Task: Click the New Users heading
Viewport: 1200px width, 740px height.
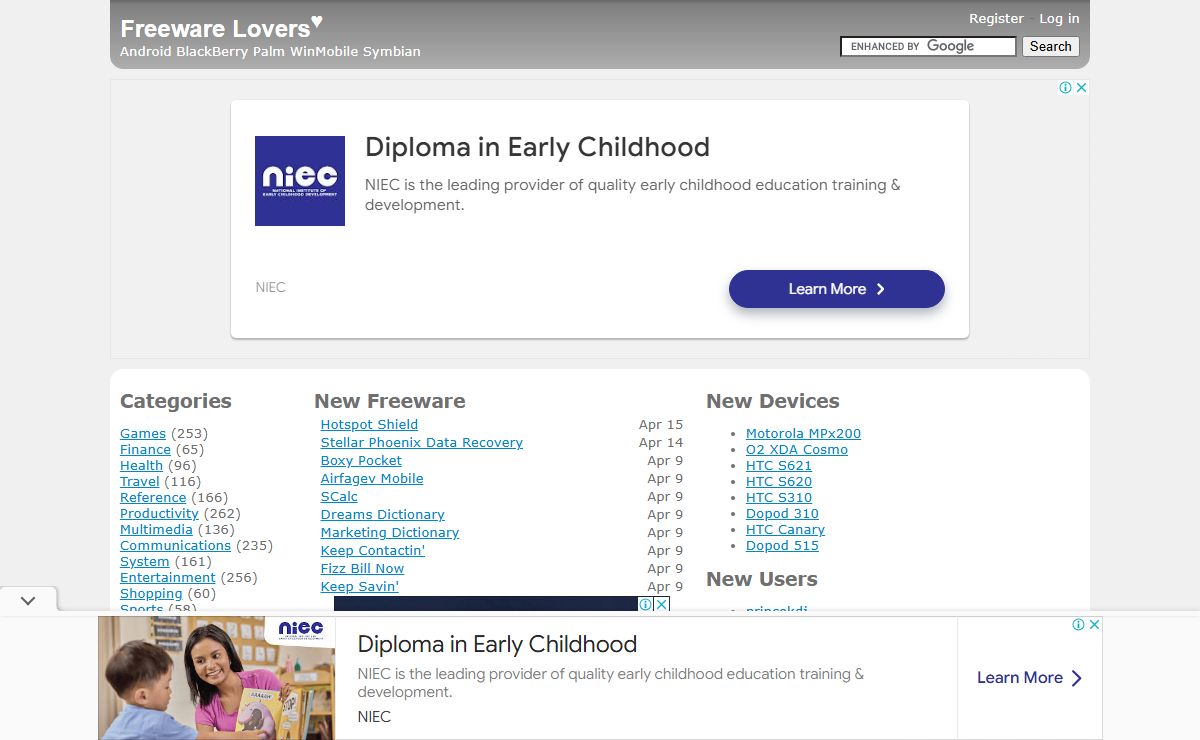Action: click(x=762, y=579)
